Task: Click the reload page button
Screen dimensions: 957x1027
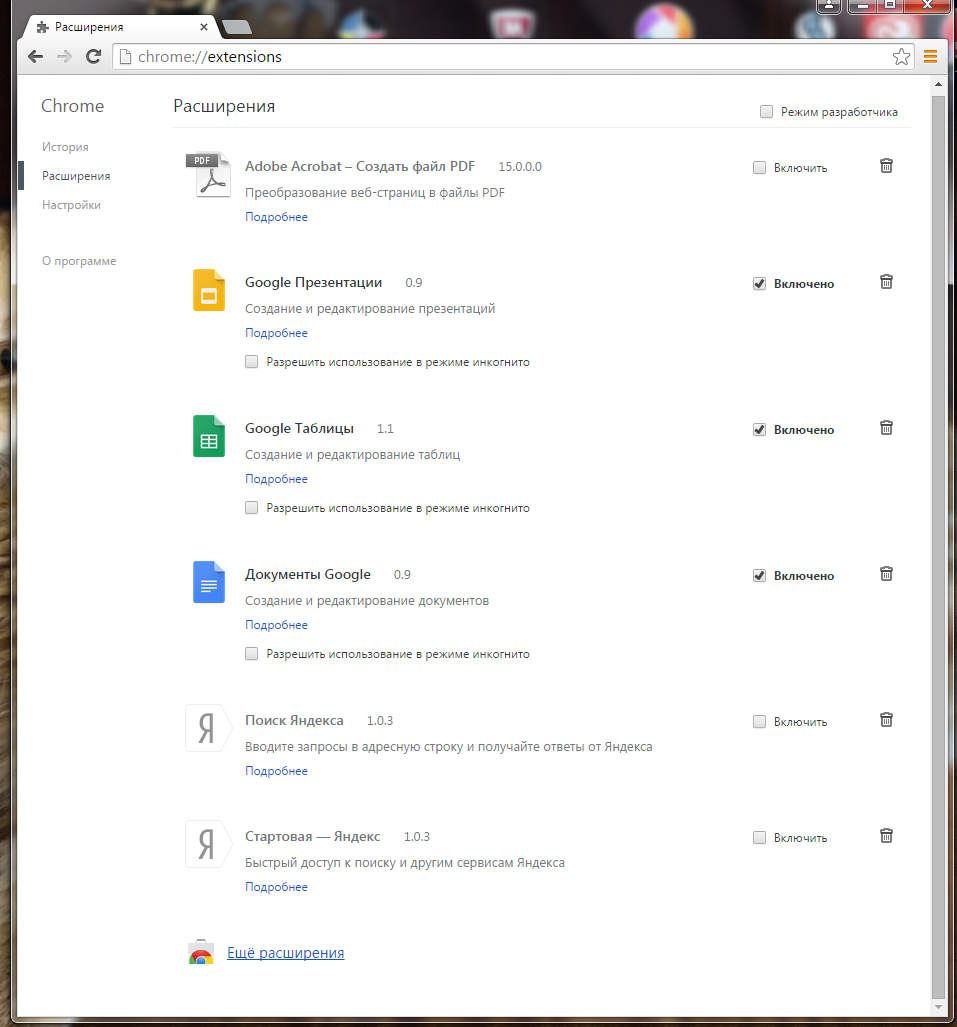Action: click(x=93, y=57)
